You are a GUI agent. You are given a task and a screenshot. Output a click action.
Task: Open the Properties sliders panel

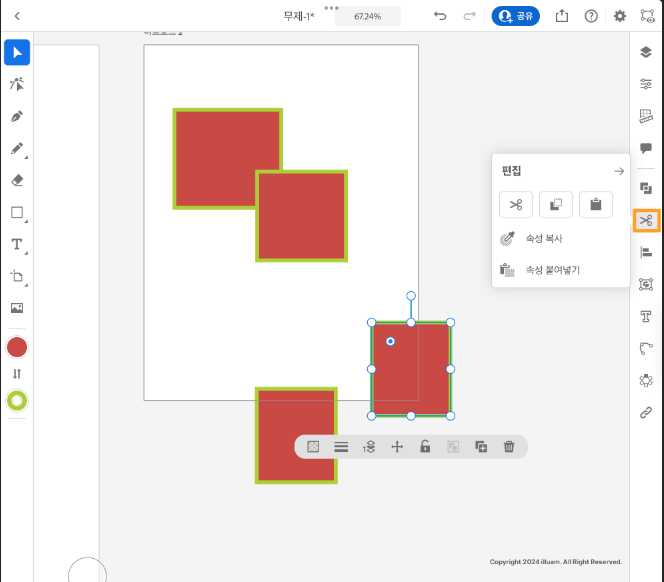(x=646, y=84)
